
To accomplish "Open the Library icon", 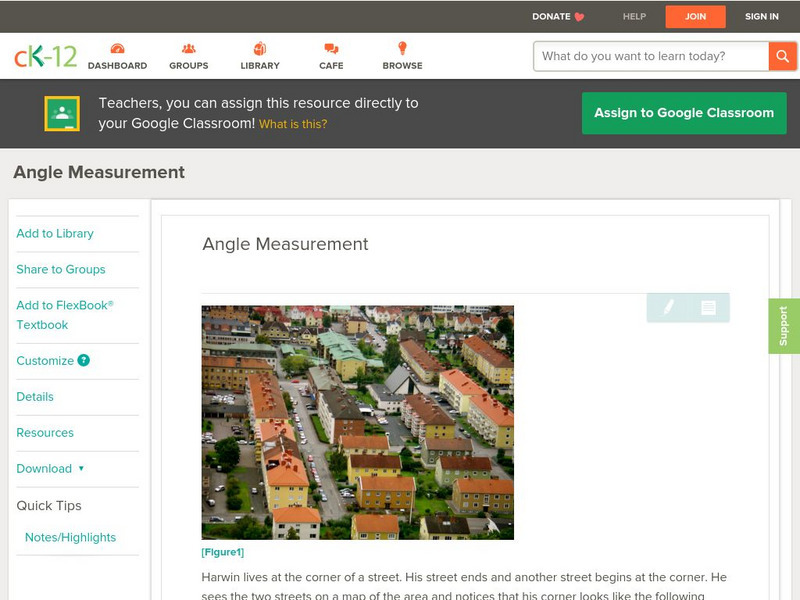I will [x=260, y=49].
